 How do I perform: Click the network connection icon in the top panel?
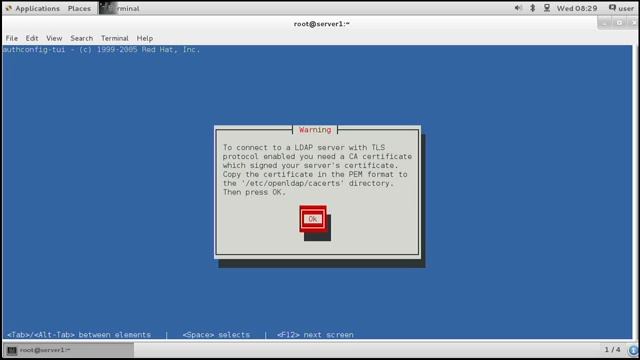[x=547, y=8]
